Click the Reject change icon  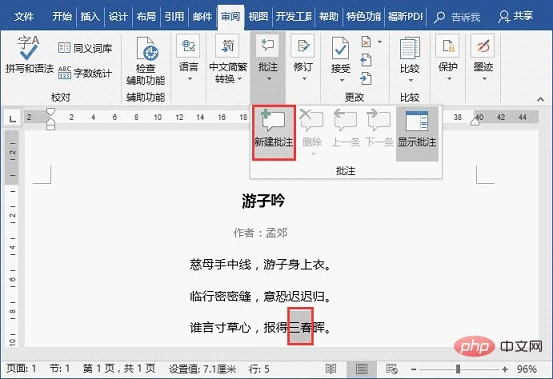click(x=366, y=42)
